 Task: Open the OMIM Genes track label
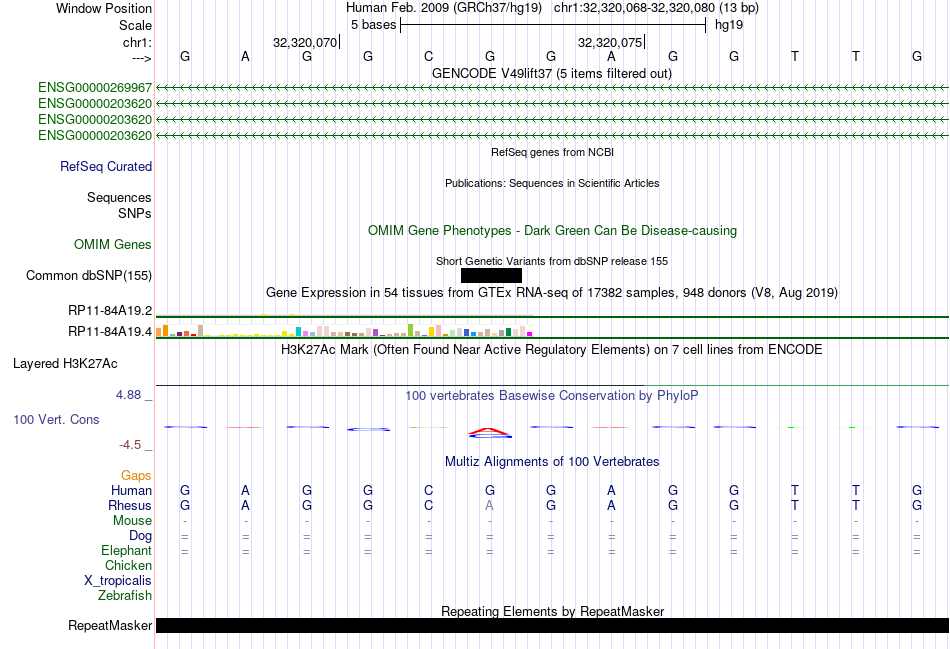click(113, 244)
